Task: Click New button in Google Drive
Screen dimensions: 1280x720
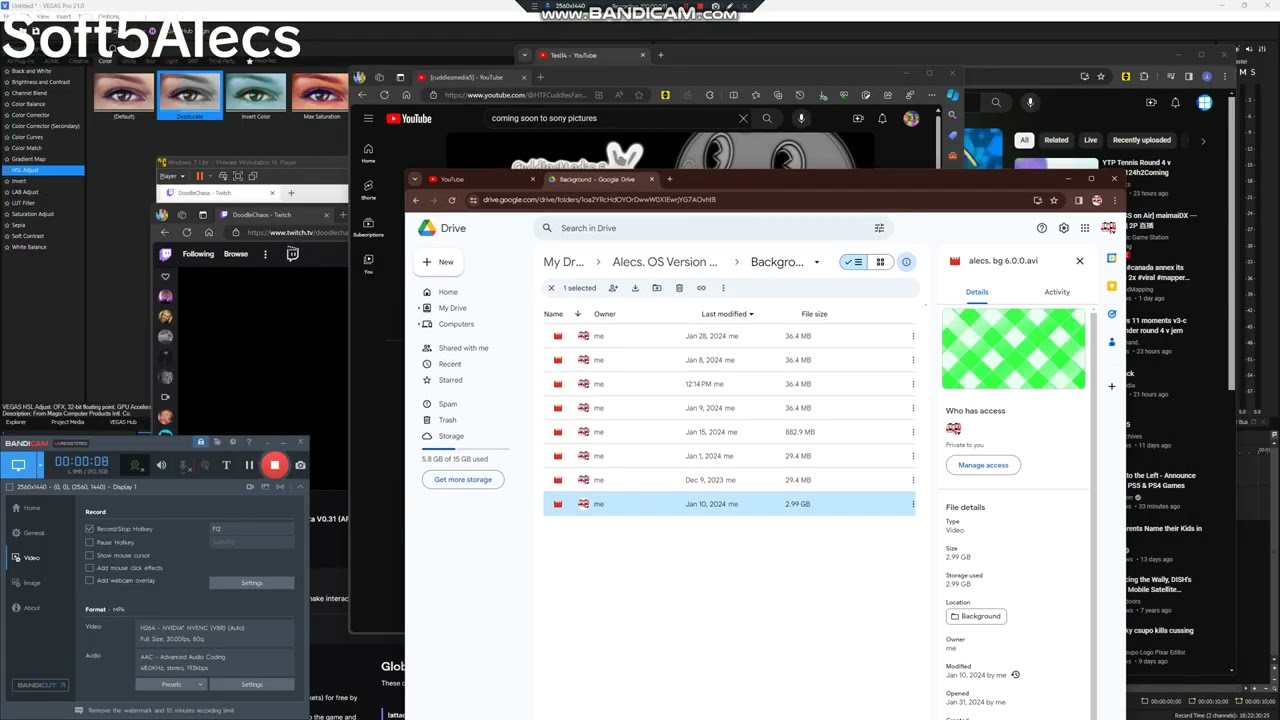Action: click(439, 262)
